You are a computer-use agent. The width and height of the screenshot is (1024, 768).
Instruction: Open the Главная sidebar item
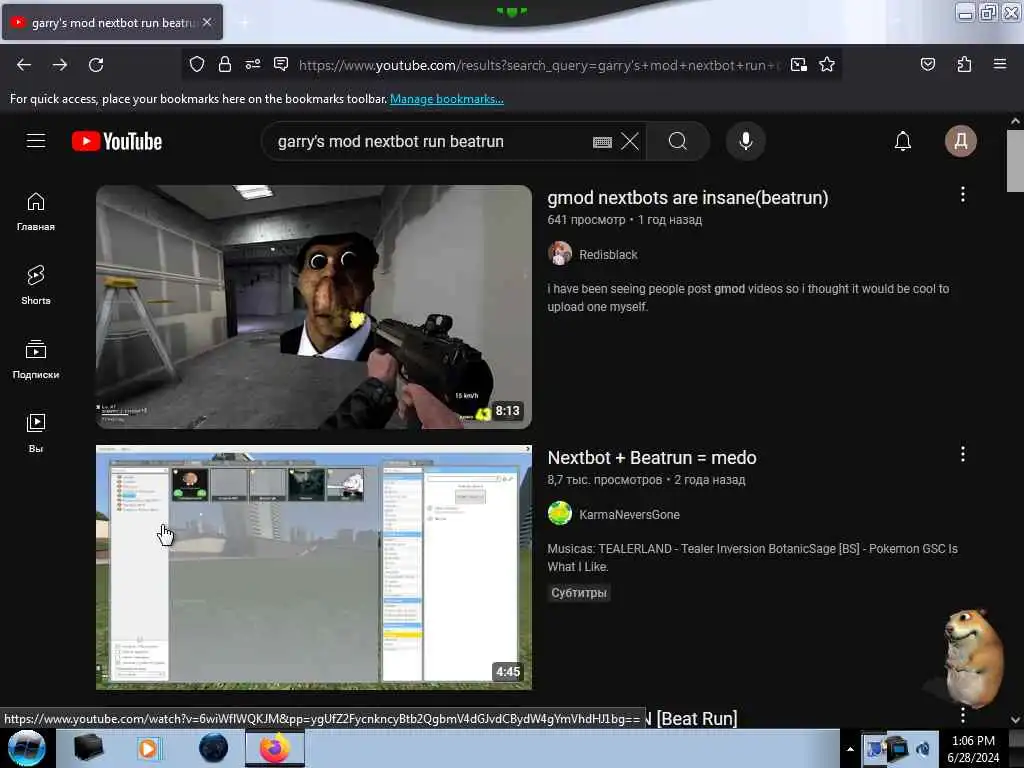click(36, 212)
